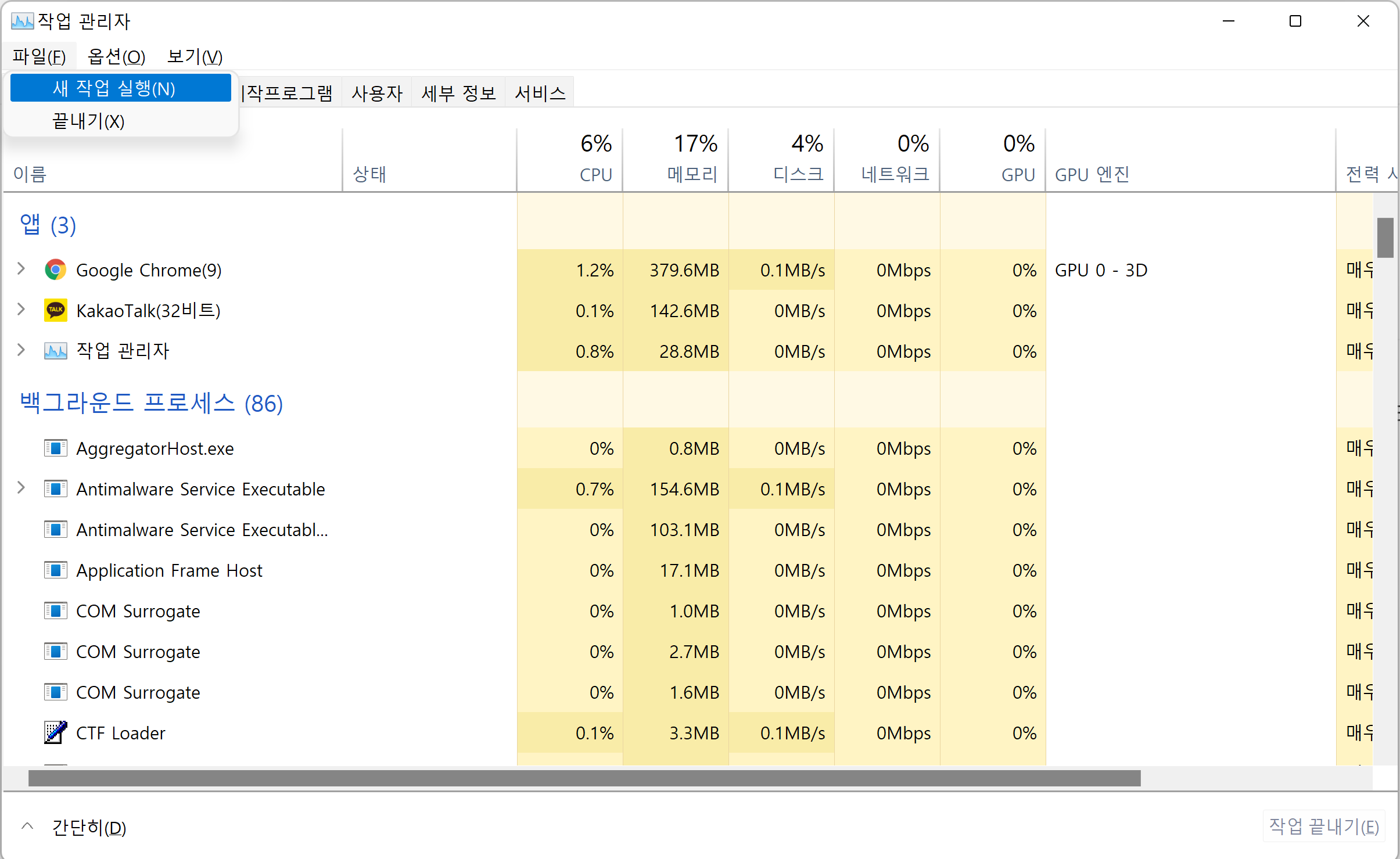Viewport: 1400px width, 859px height.
Task: Click the Application Frame Host icon
Action: point(56,570)
